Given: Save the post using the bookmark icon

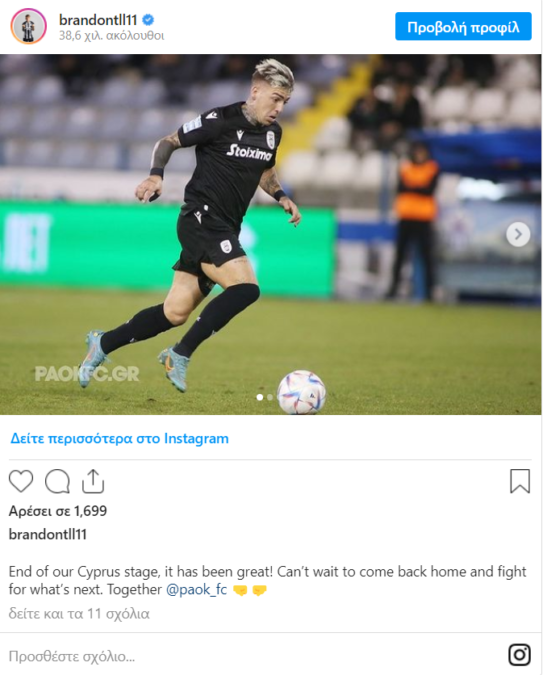Looking at the screenshot, I should pos(520,481).
